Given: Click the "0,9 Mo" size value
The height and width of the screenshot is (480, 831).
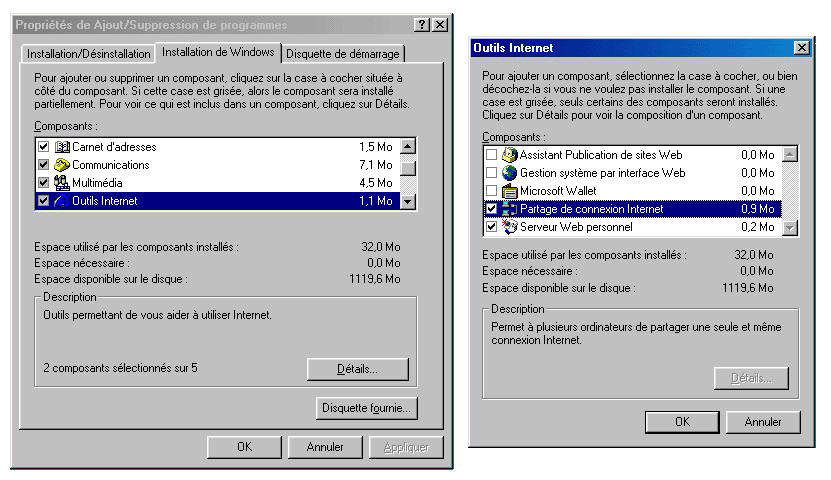Looking at the screenshot, I should (x=758, y=209).
